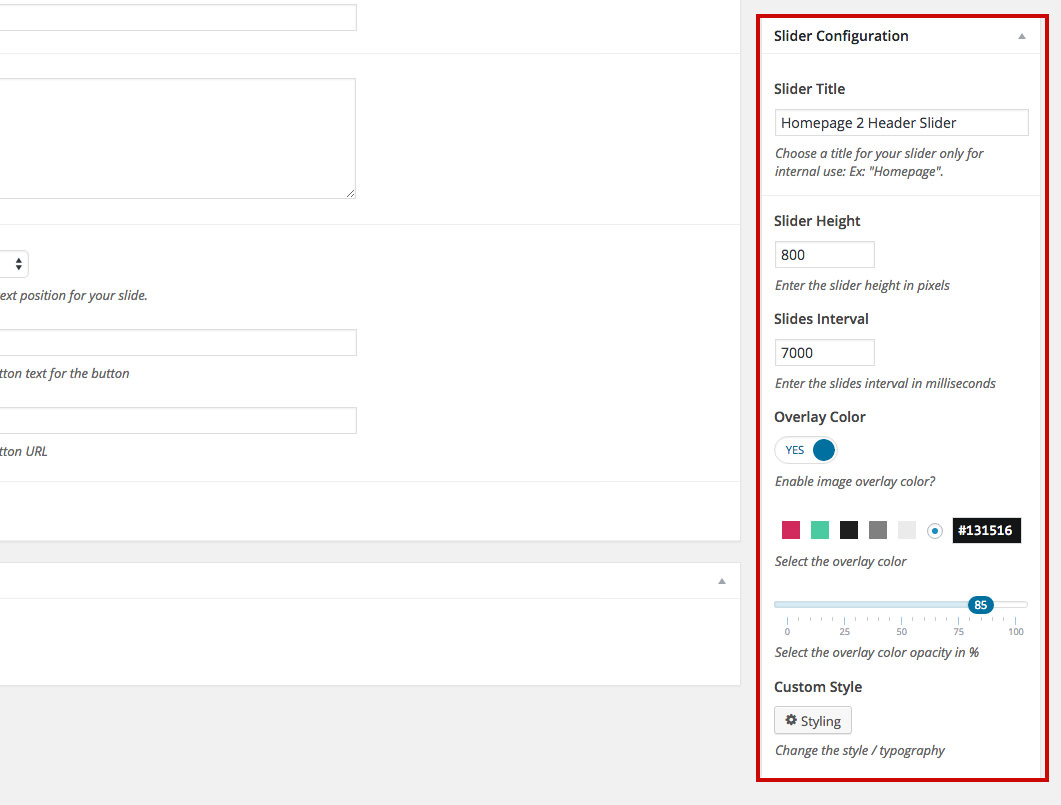Select the 'Custom Style' label
Screen dimensions: 1061x805
[x=818, y=687]
